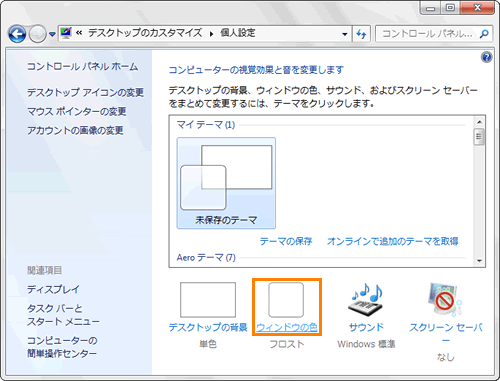Viewport: 500px width, 381px height.
Task: Close the personalization window
Action: click(477, 8)
